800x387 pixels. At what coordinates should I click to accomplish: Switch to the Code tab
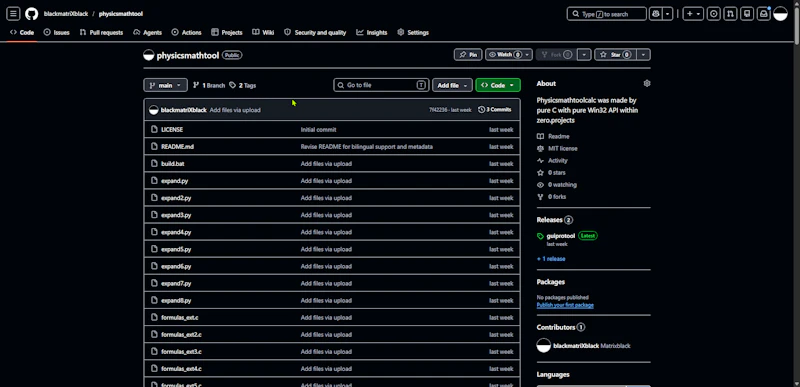pos(22,33)
